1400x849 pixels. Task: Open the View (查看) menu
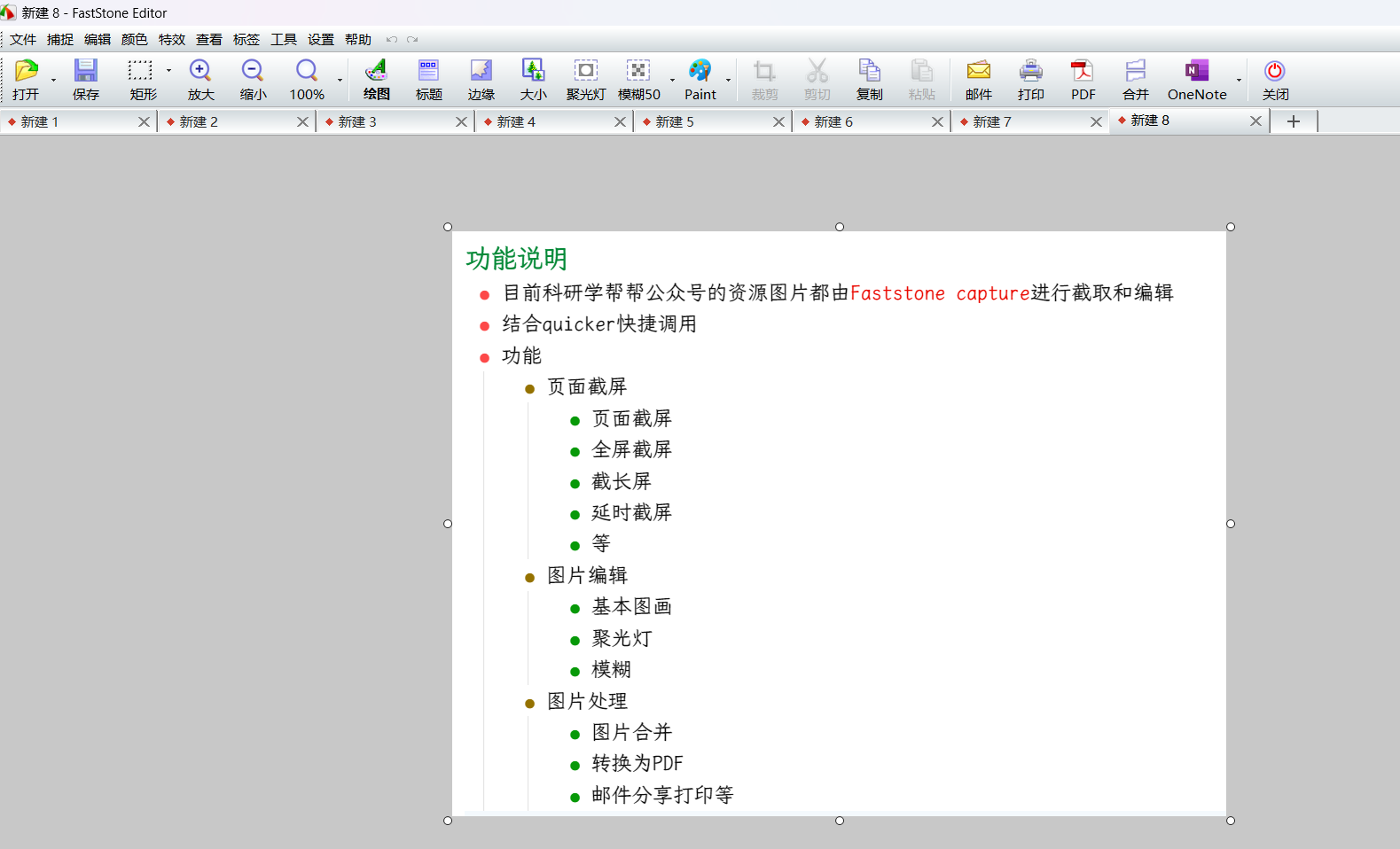pos(209,40)
